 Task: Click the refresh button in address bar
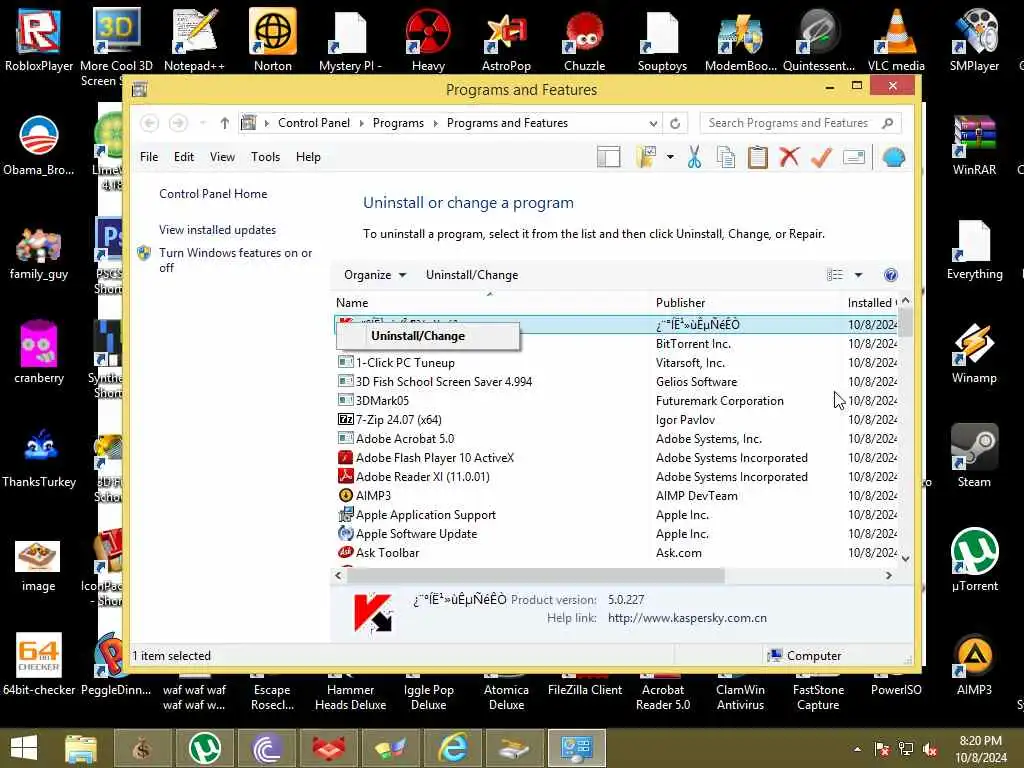(675, 123)
